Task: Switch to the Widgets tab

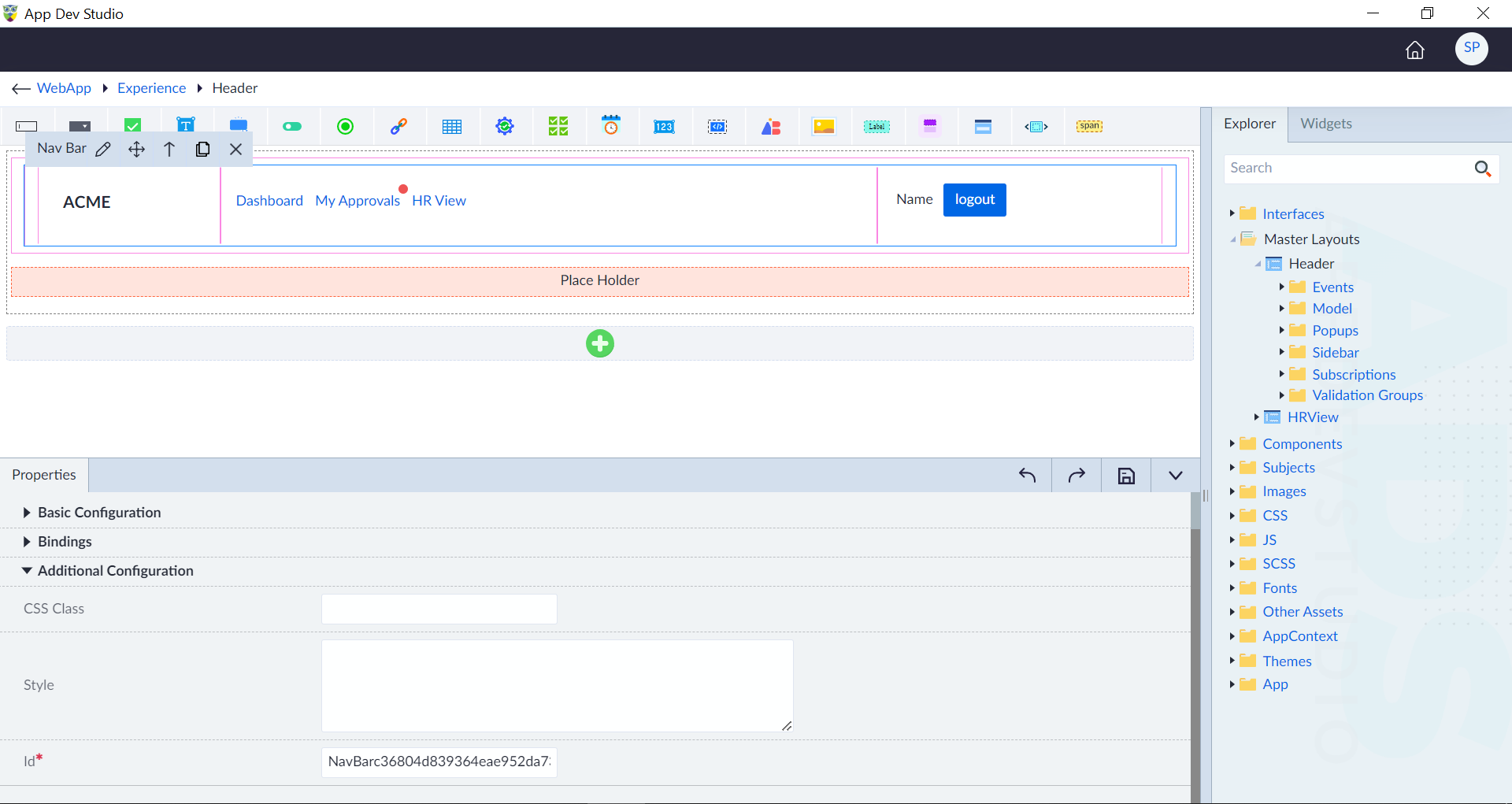Action: click(x=1326, y=124)
